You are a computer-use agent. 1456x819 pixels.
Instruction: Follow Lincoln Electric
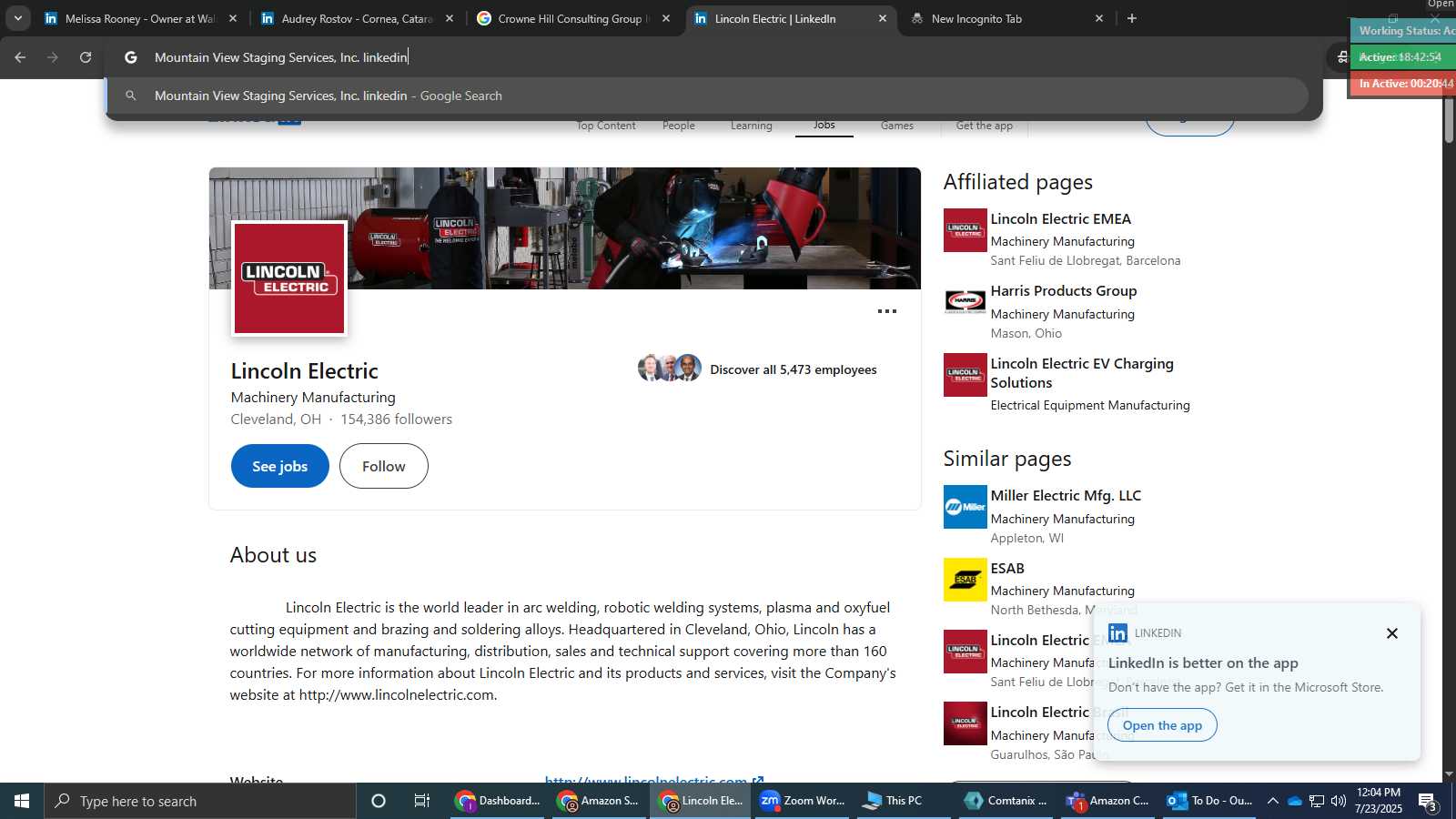click(x=384, y=466)
